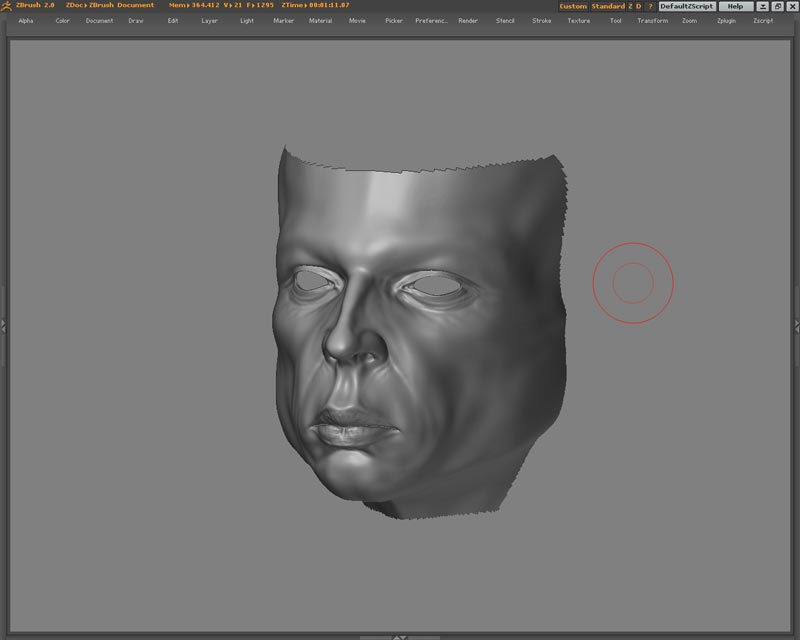Expand the bottom tray divider arrows
Viewport: 800px width, 640px height.
[400, 637]
